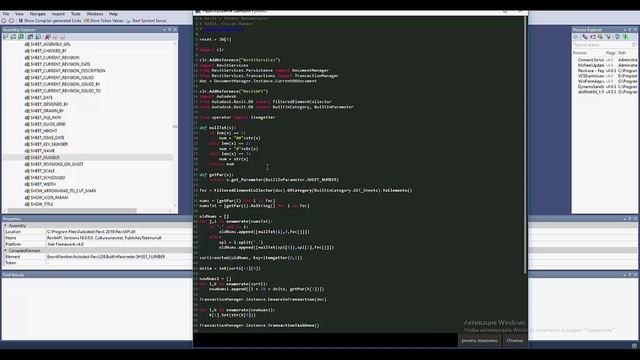The width and height of the screenshot is (640, 360).
Task: Open the View menu
Action: [19, 14]
